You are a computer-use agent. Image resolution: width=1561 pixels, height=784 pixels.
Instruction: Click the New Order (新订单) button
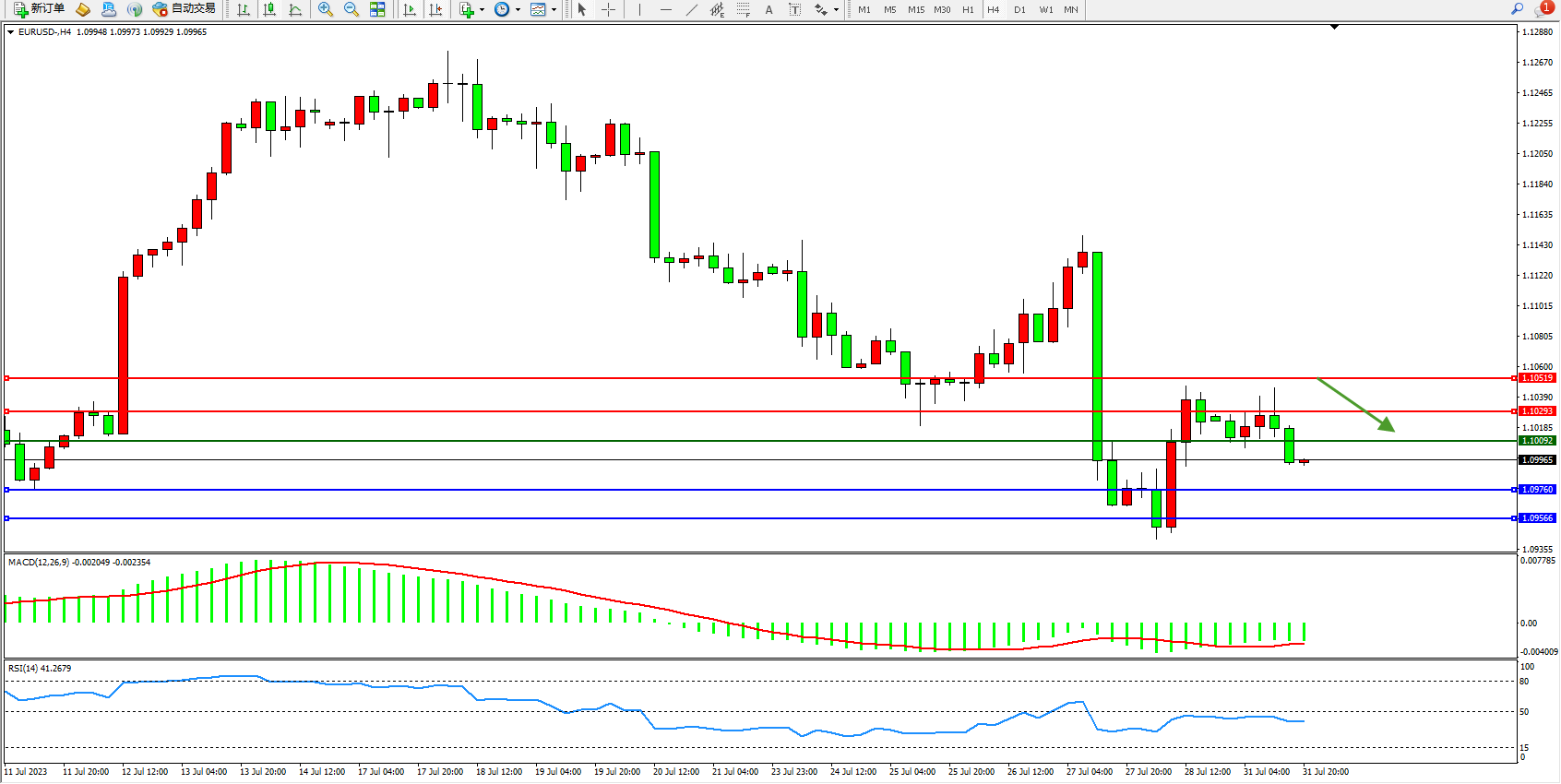(x=39, y=9)
